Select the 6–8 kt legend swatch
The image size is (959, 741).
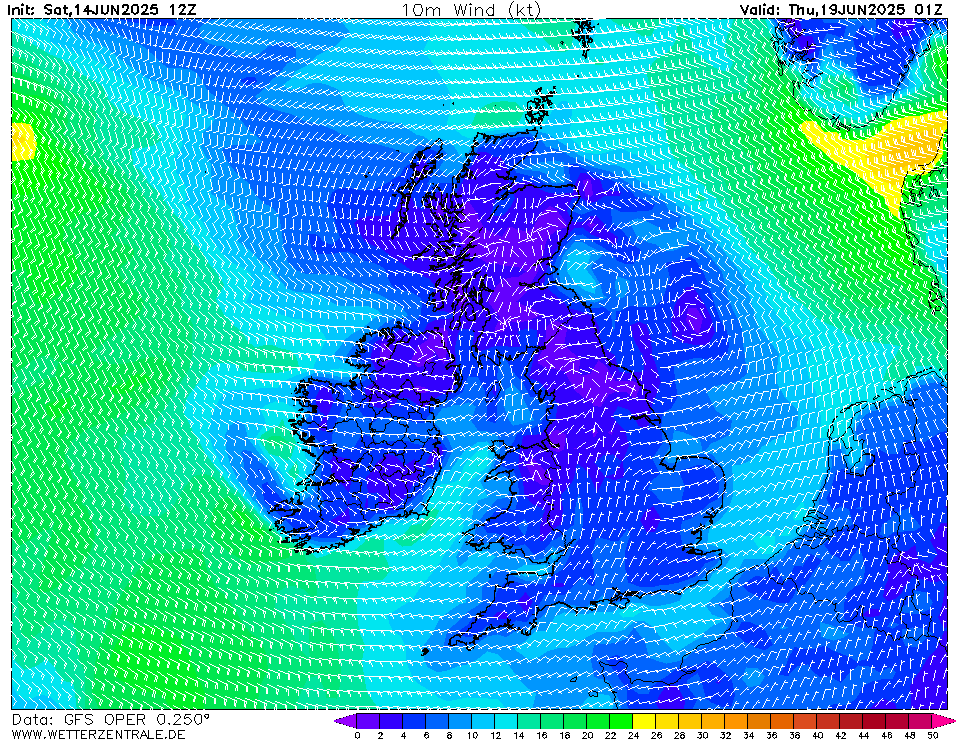point(437,721)
